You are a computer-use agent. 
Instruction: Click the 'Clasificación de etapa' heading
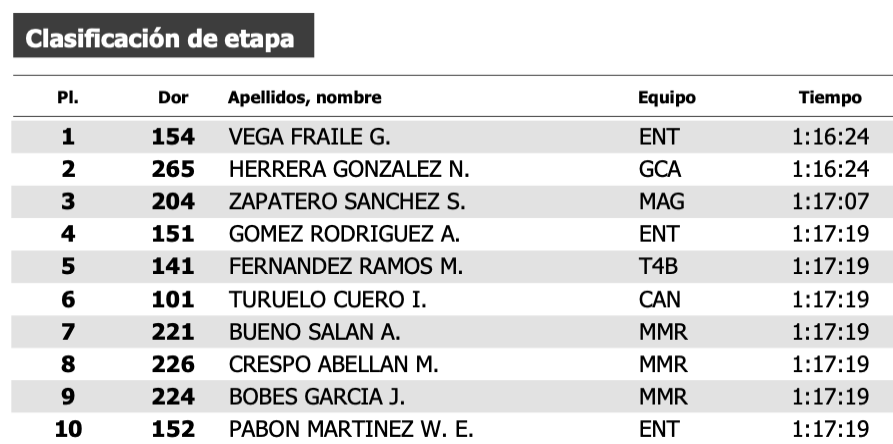tap(160, 39)
